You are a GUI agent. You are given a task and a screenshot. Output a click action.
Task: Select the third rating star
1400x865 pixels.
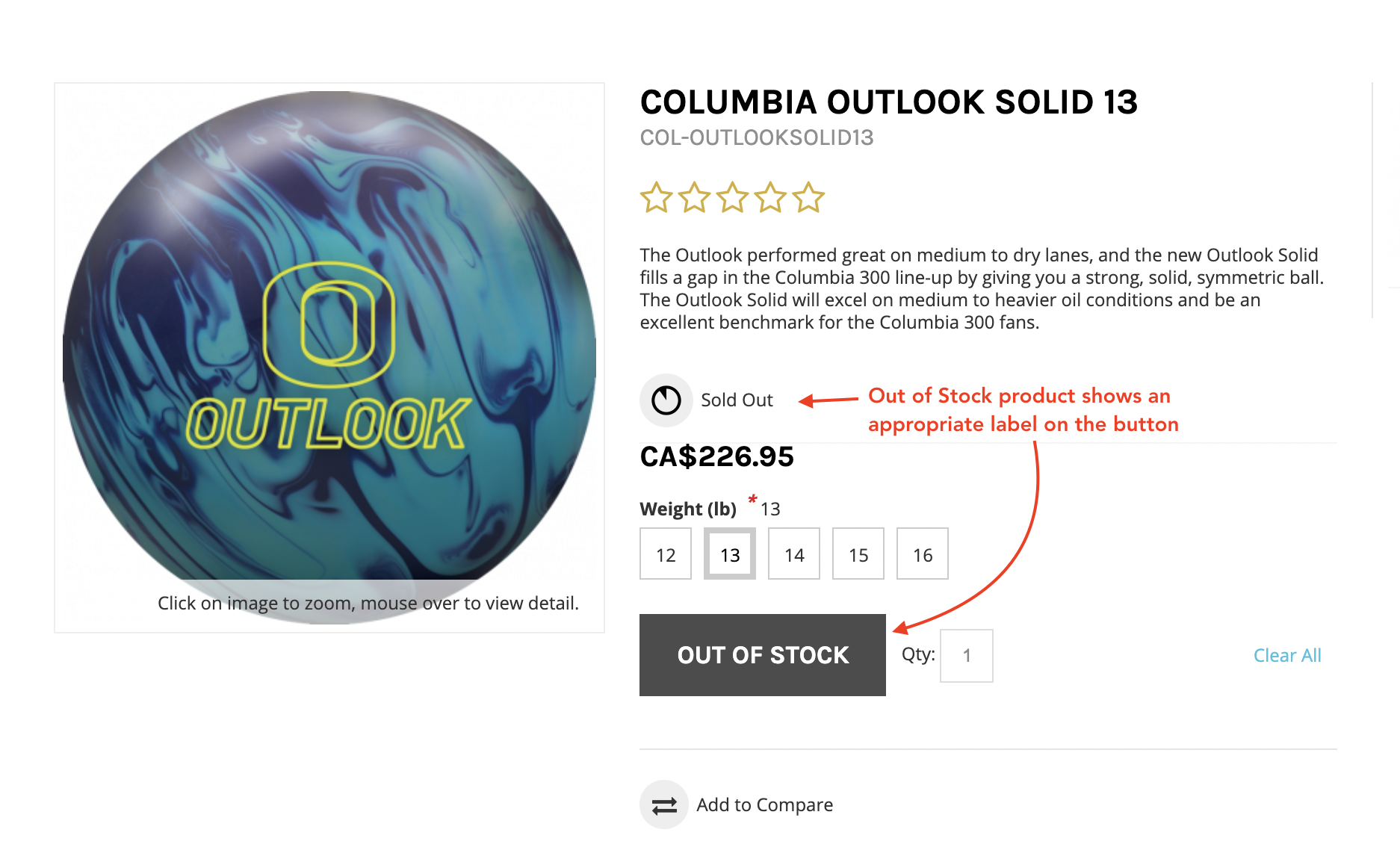pyautogui.click(x=733, y=197)
